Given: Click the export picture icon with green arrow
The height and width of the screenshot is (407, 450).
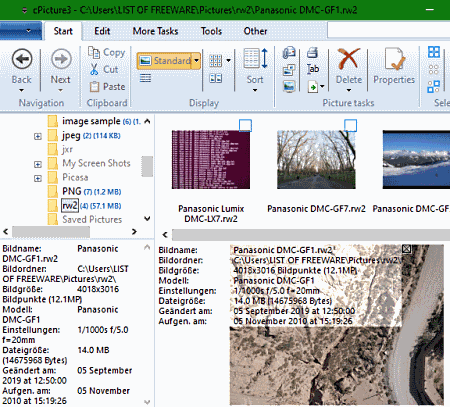Looking at the screenshot, I should click(312, 87).
